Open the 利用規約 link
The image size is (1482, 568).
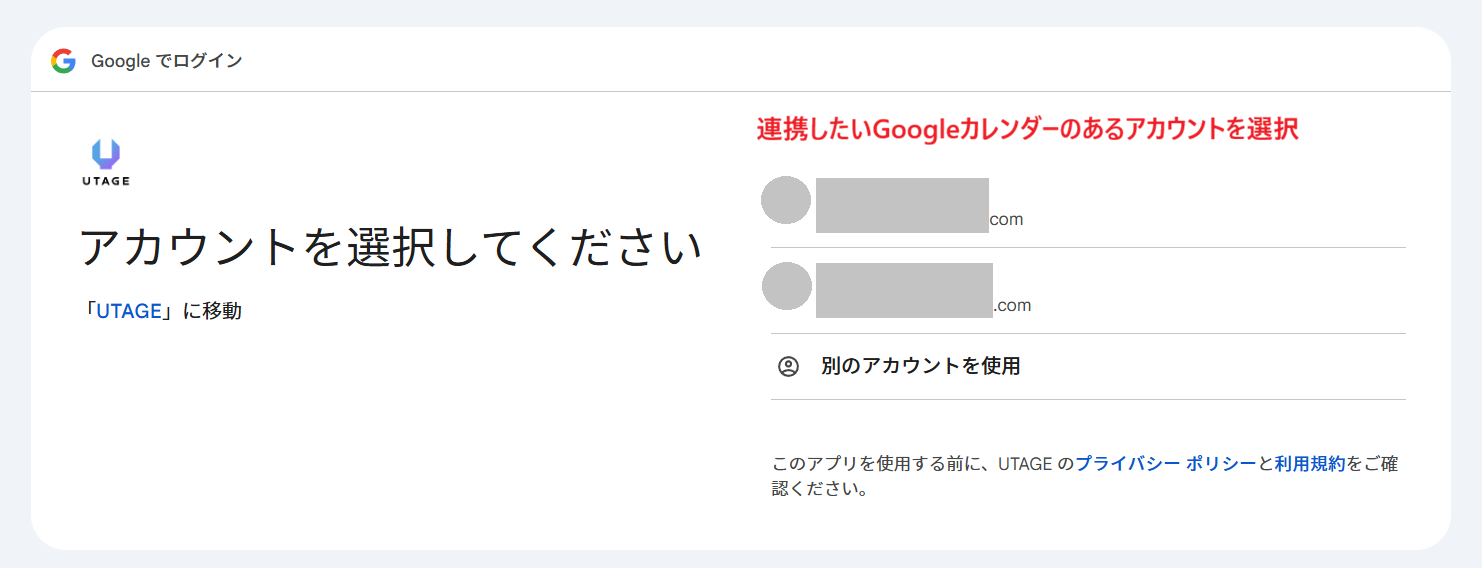click(x=1310, y=464)
